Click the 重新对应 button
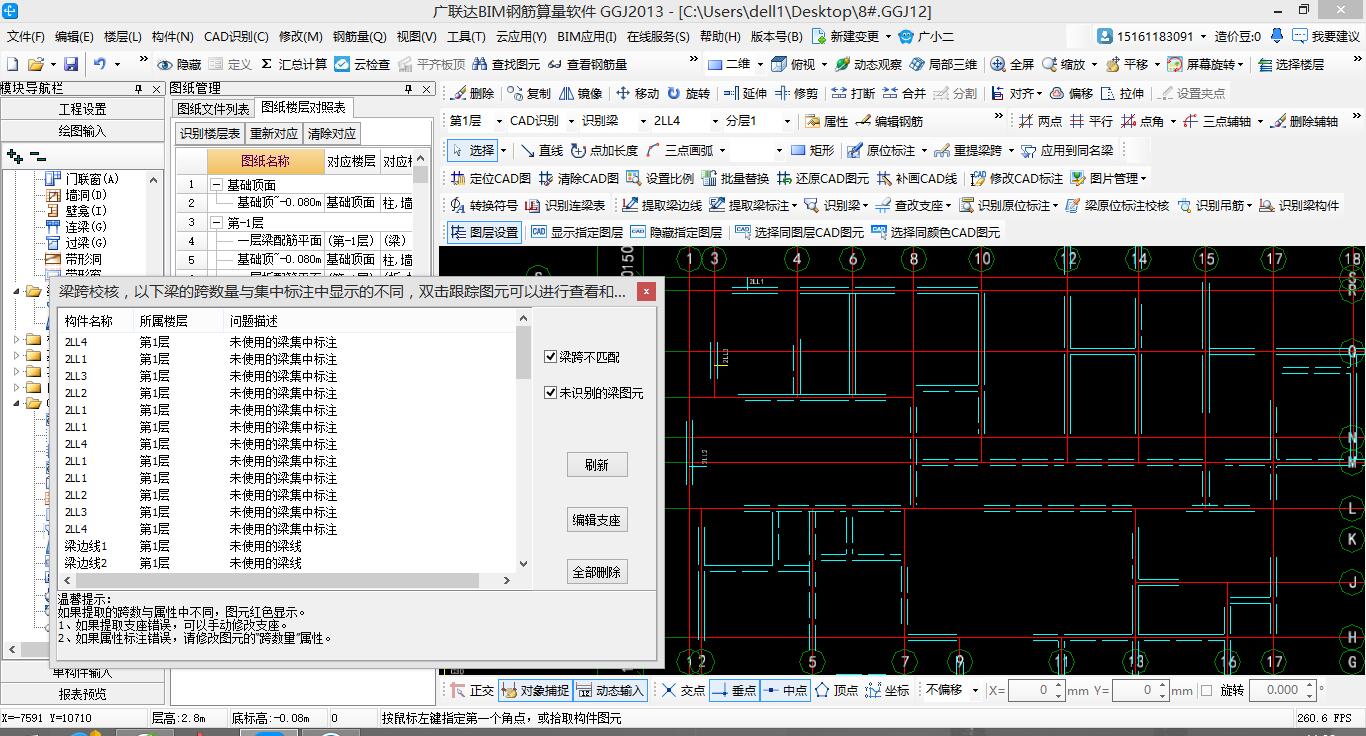The image size is (1366, 736). click(274, 133)
